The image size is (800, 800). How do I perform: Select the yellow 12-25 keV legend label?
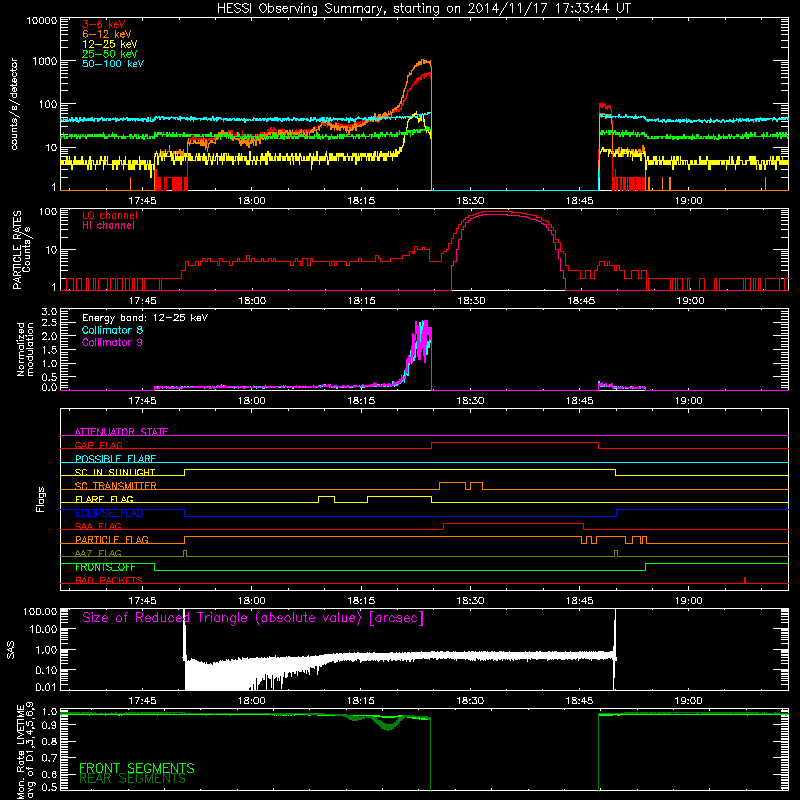(x=110, y=44)
